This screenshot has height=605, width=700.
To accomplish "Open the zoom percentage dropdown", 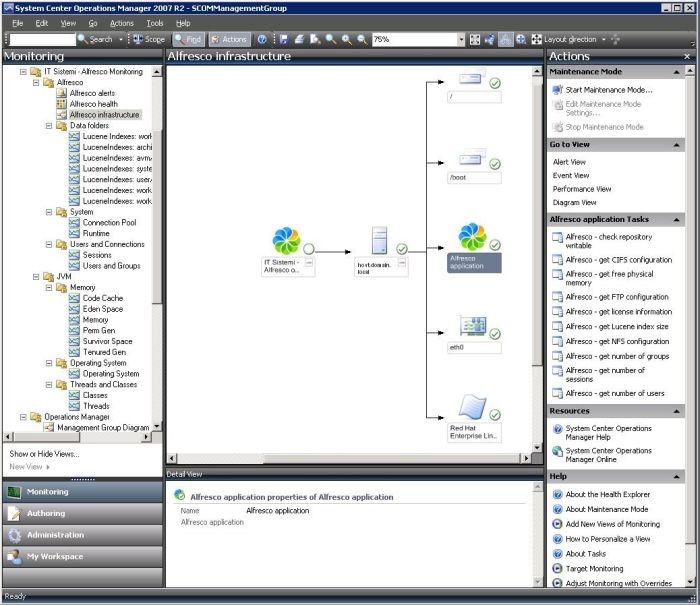I will pos(461,39).
